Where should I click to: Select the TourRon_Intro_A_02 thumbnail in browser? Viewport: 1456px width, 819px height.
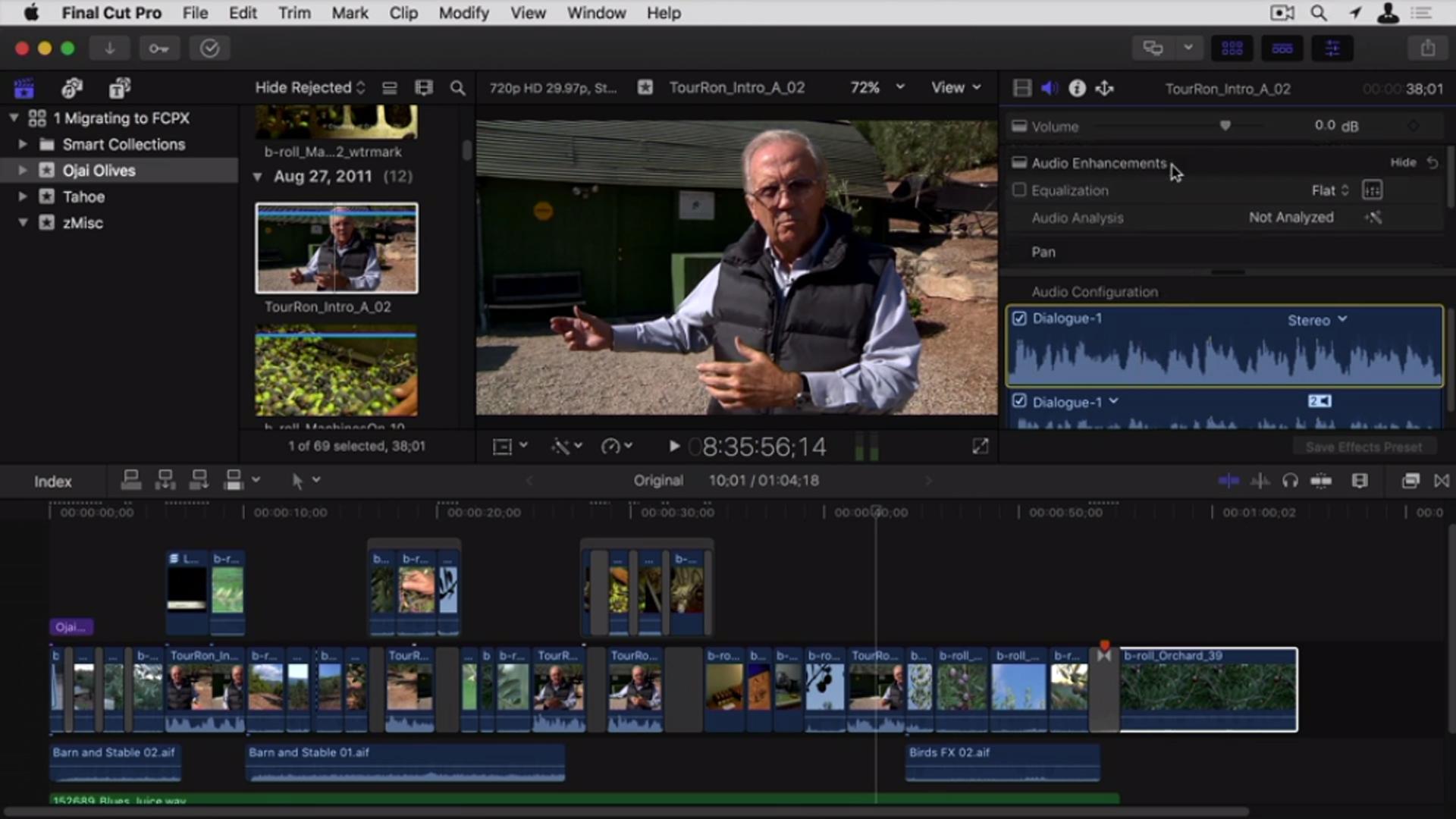[335, 248]
